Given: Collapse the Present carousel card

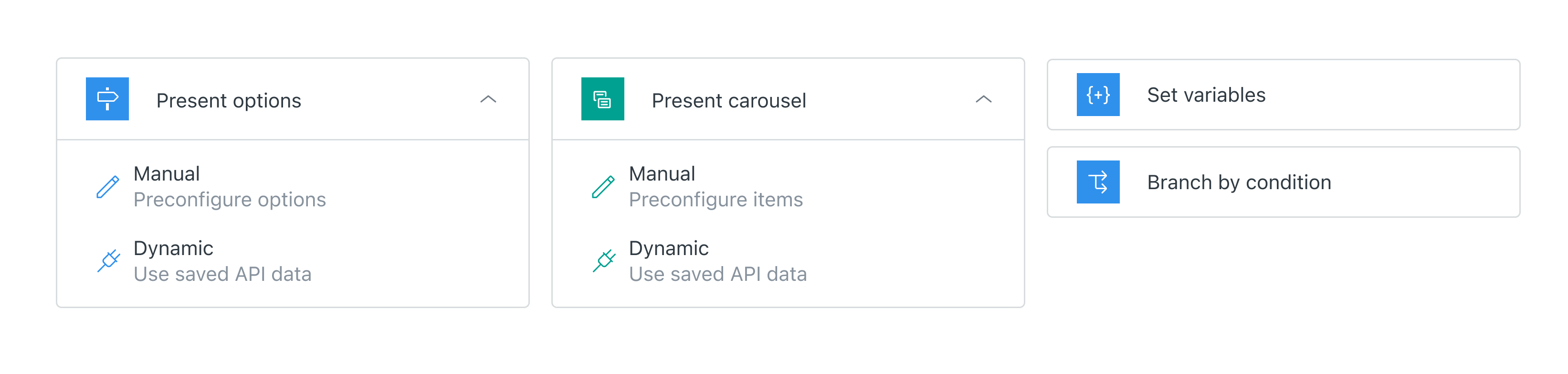Looking at the screenshot, I should [984, 99].
